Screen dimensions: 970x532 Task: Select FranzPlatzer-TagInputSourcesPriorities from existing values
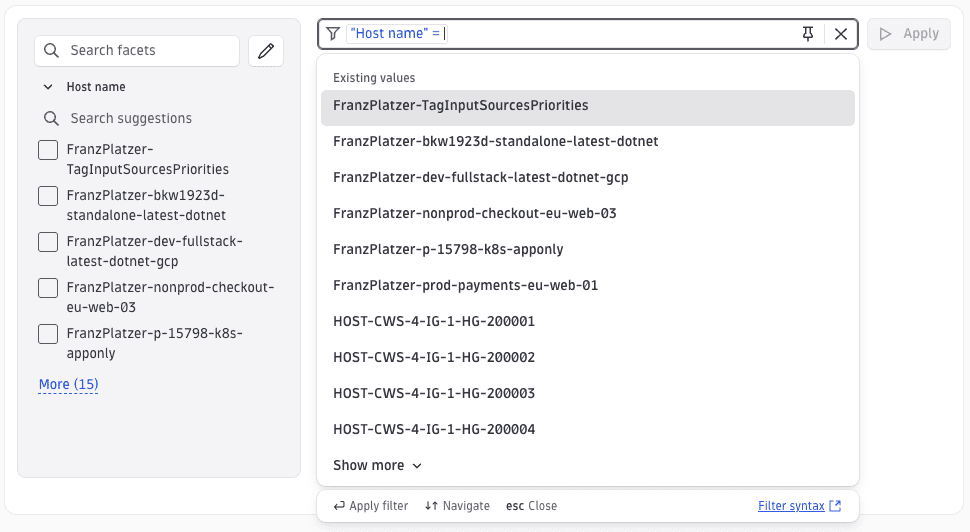coord(588,108)
